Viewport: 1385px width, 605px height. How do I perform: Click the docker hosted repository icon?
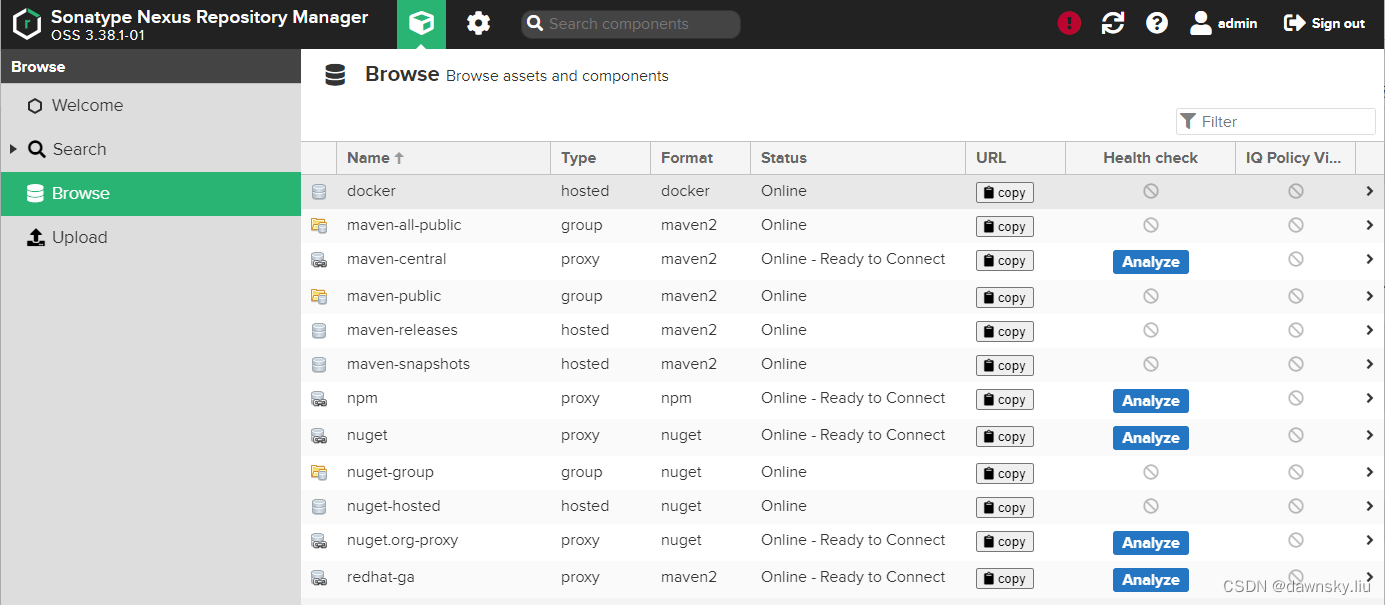click(319, 192)
